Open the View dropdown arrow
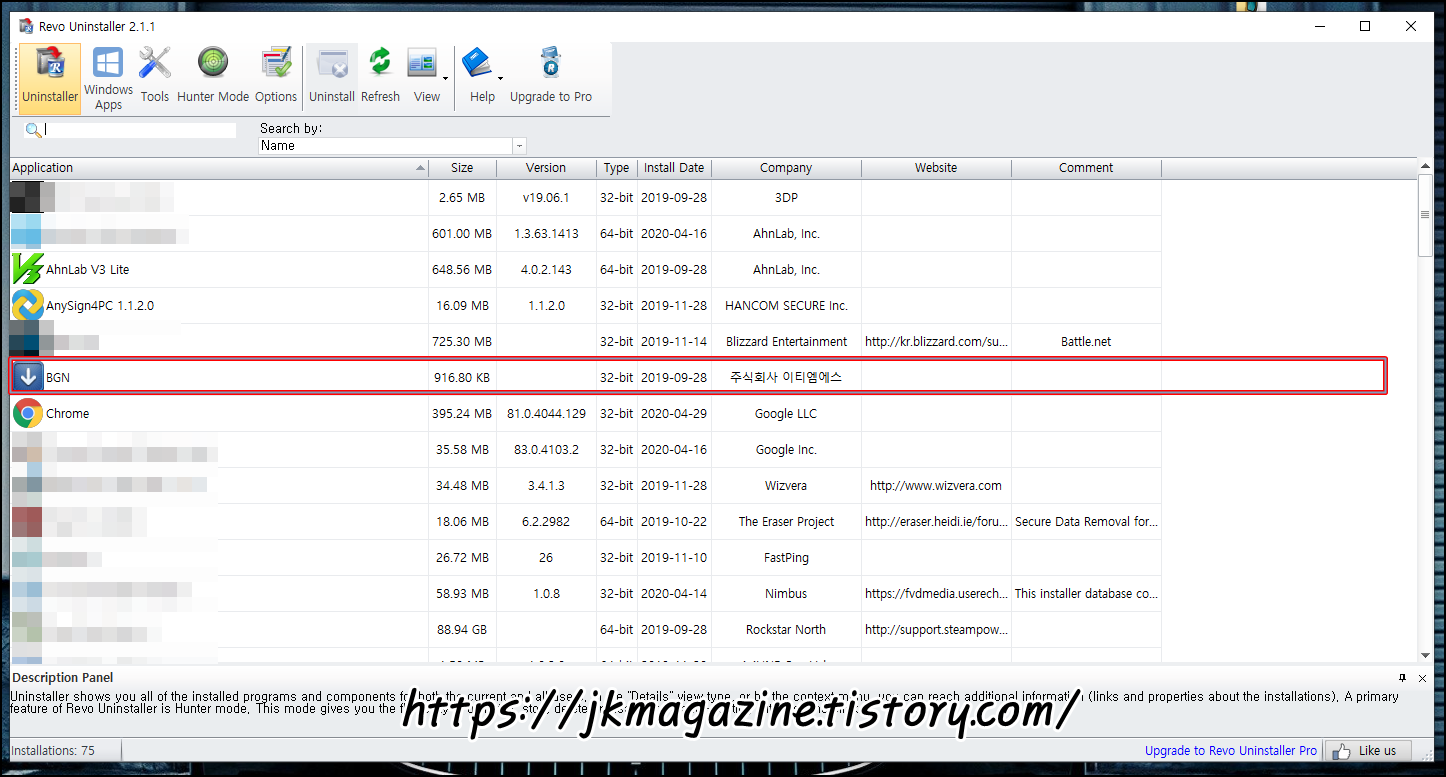 445,78
